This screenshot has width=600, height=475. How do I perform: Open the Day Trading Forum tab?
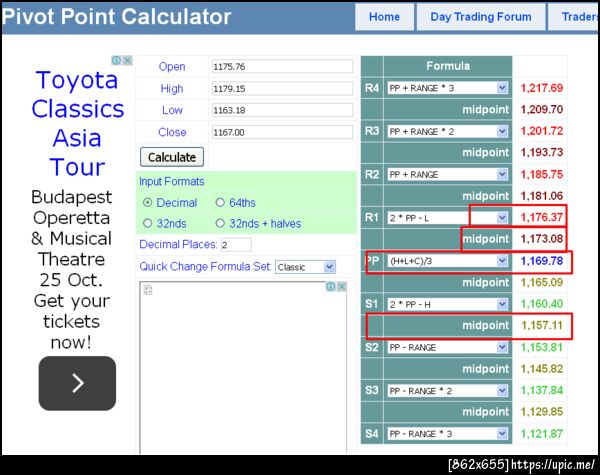click(x=481, y=17)
